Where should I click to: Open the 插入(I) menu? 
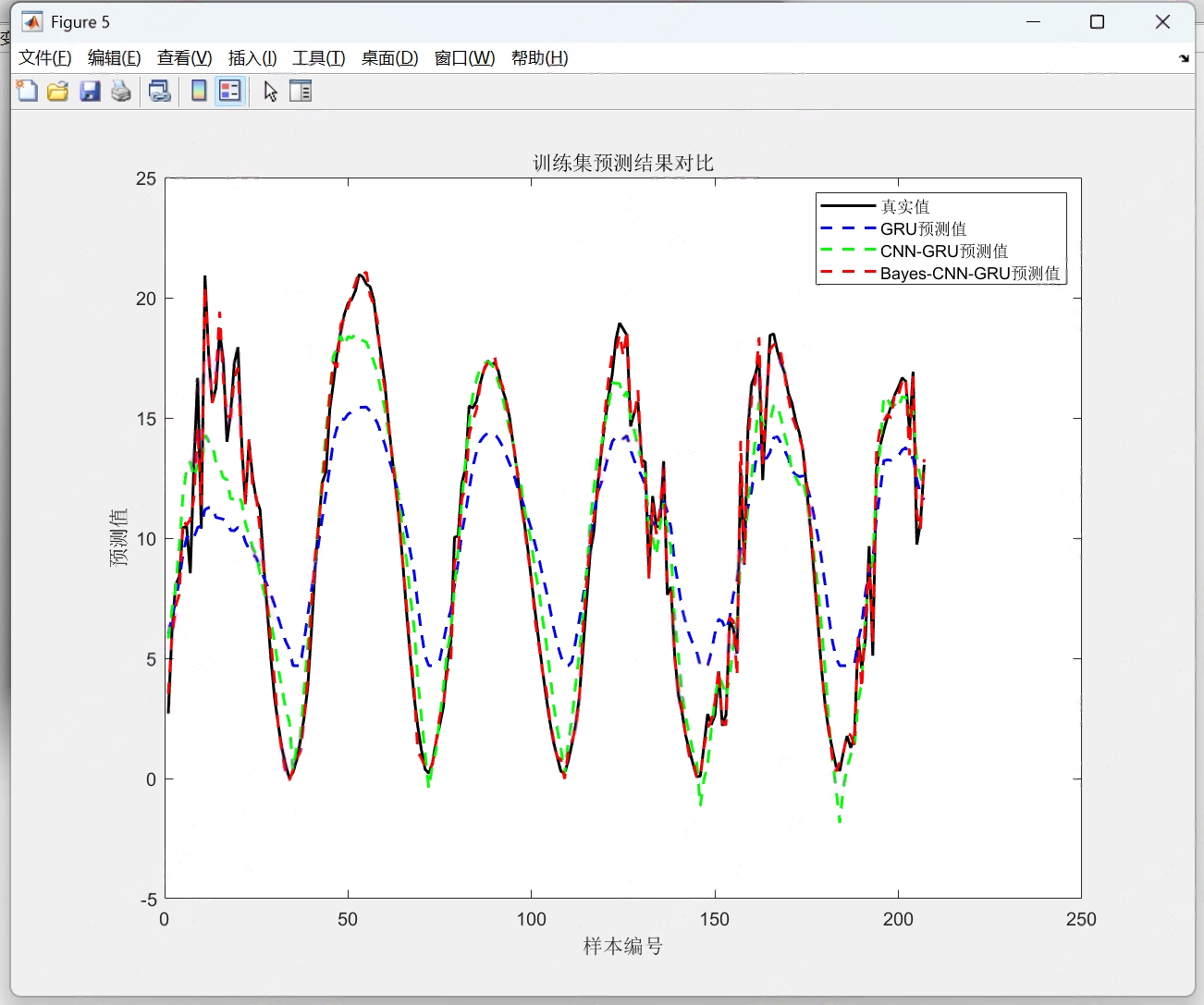coord(252,58)
